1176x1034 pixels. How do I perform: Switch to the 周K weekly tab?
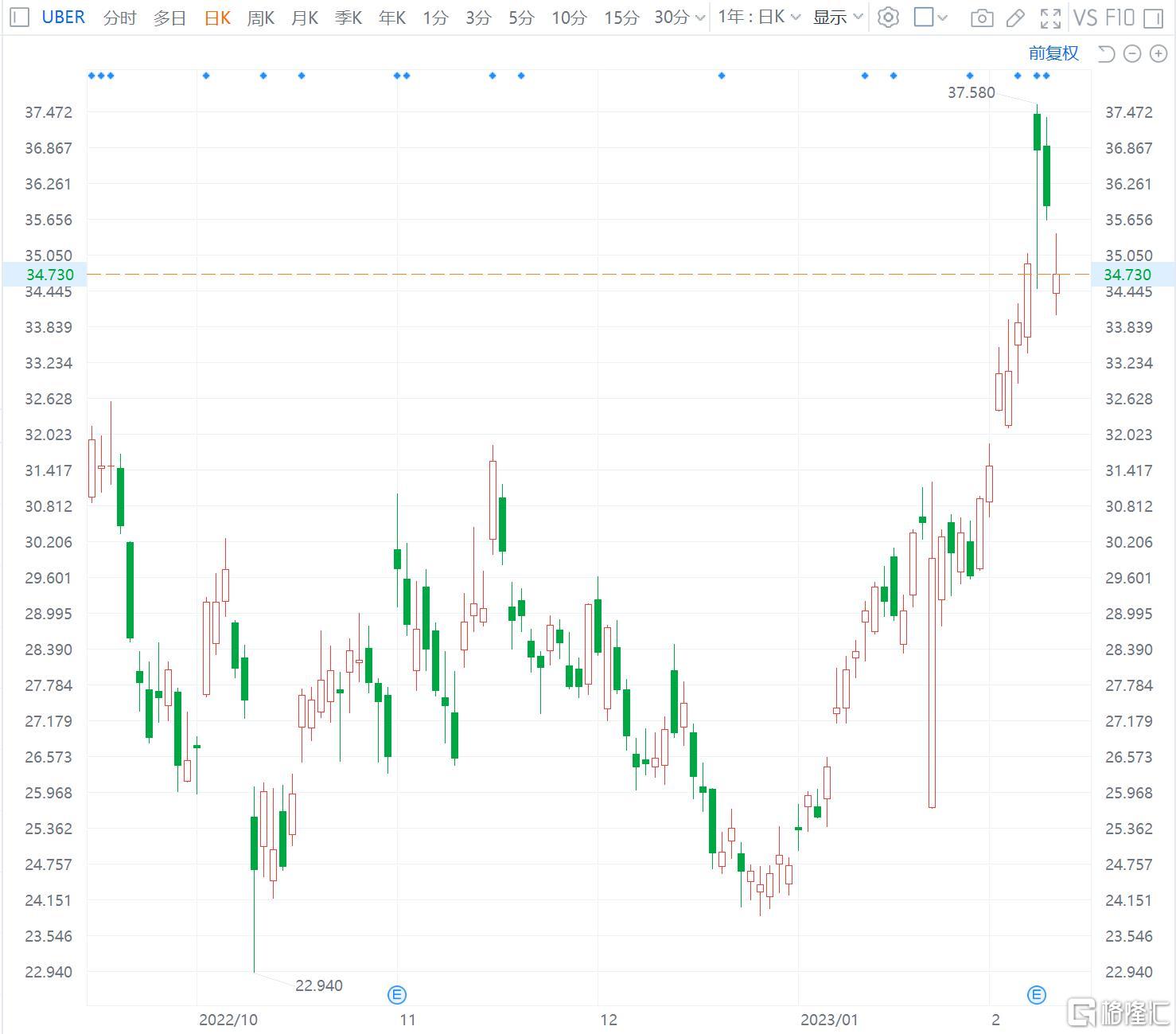click(x=260, y=18)
